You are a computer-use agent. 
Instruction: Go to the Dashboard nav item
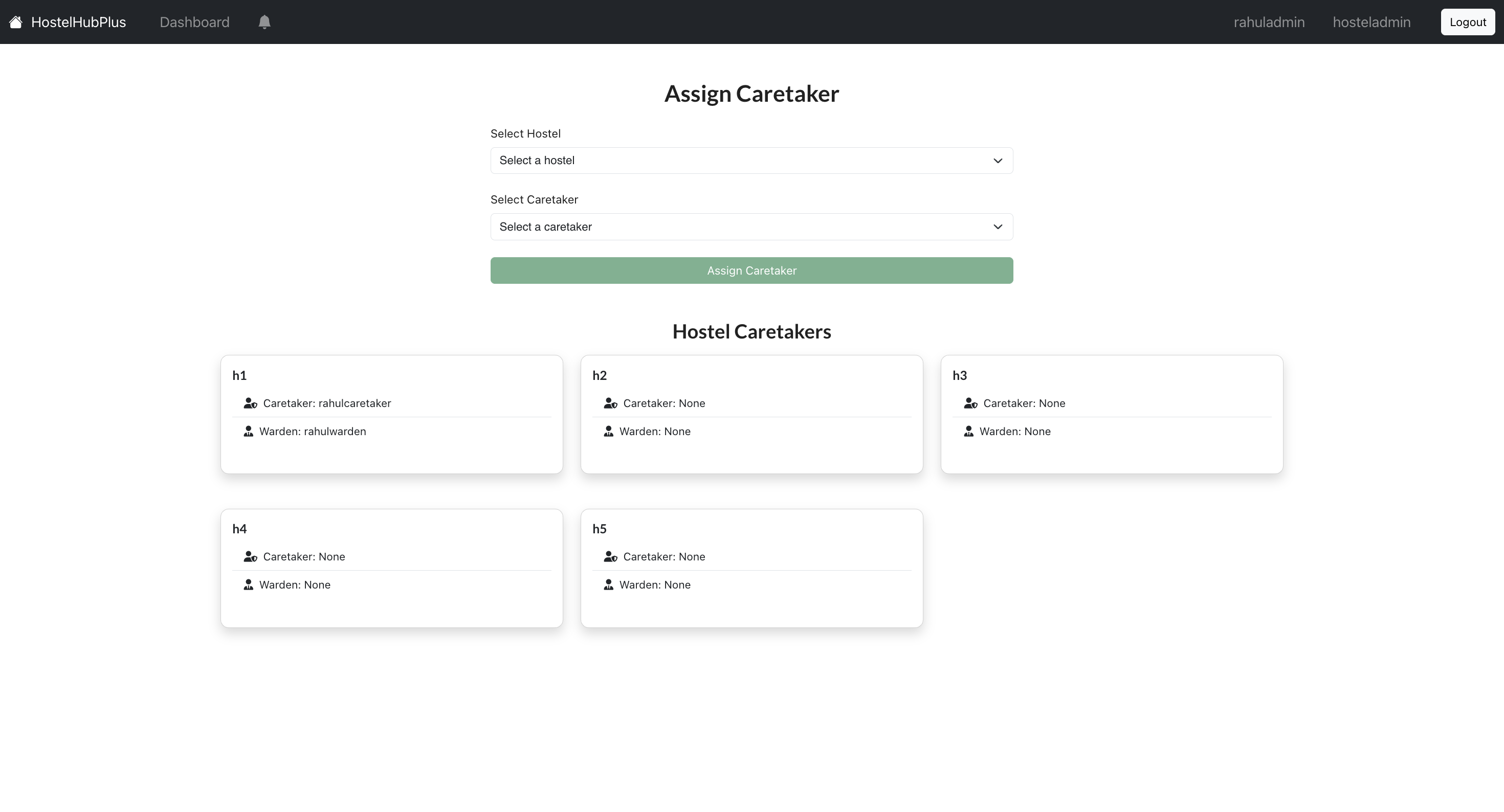(x=194, y=22)
